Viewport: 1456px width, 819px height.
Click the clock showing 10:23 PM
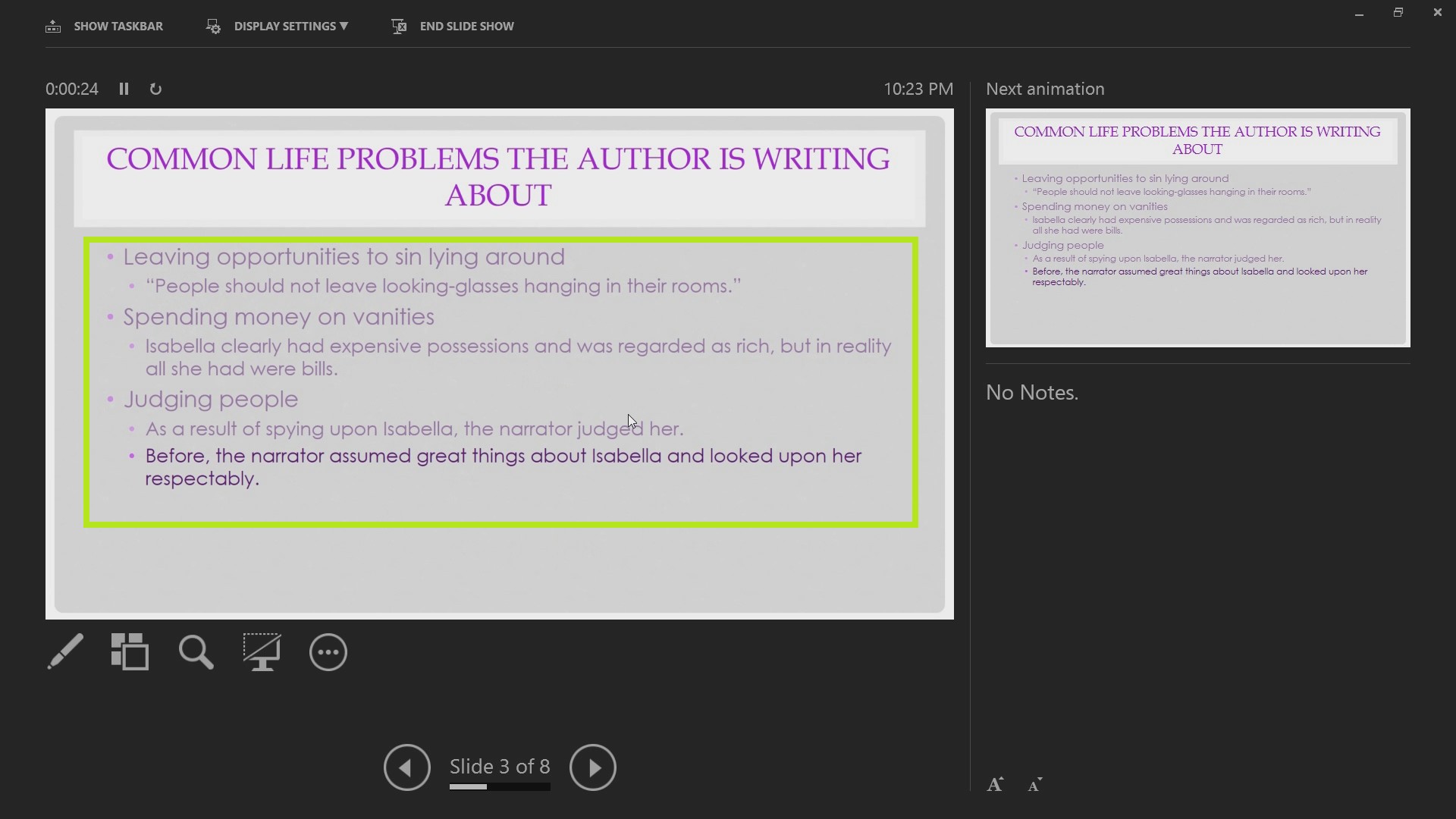click(x=918, y=89)
